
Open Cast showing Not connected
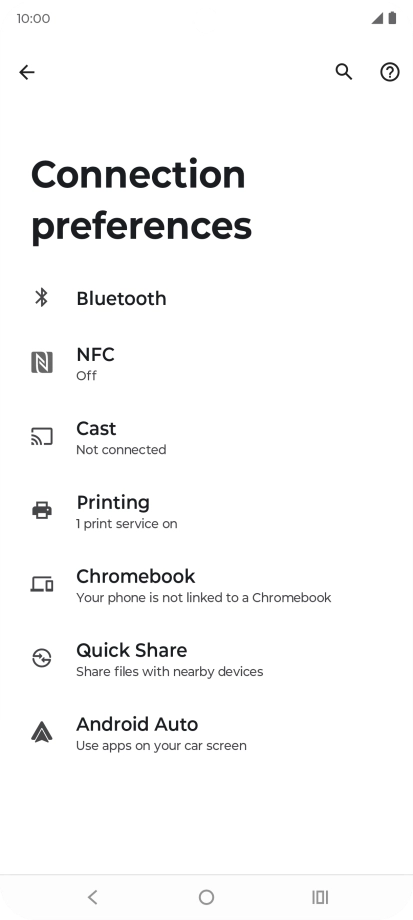click(x=206, y=437)
